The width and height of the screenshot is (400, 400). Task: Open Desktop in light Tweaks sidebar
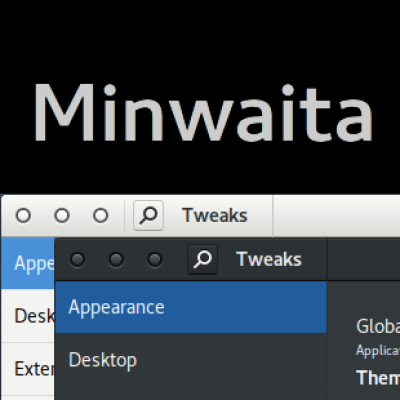[x=28, y=316]
